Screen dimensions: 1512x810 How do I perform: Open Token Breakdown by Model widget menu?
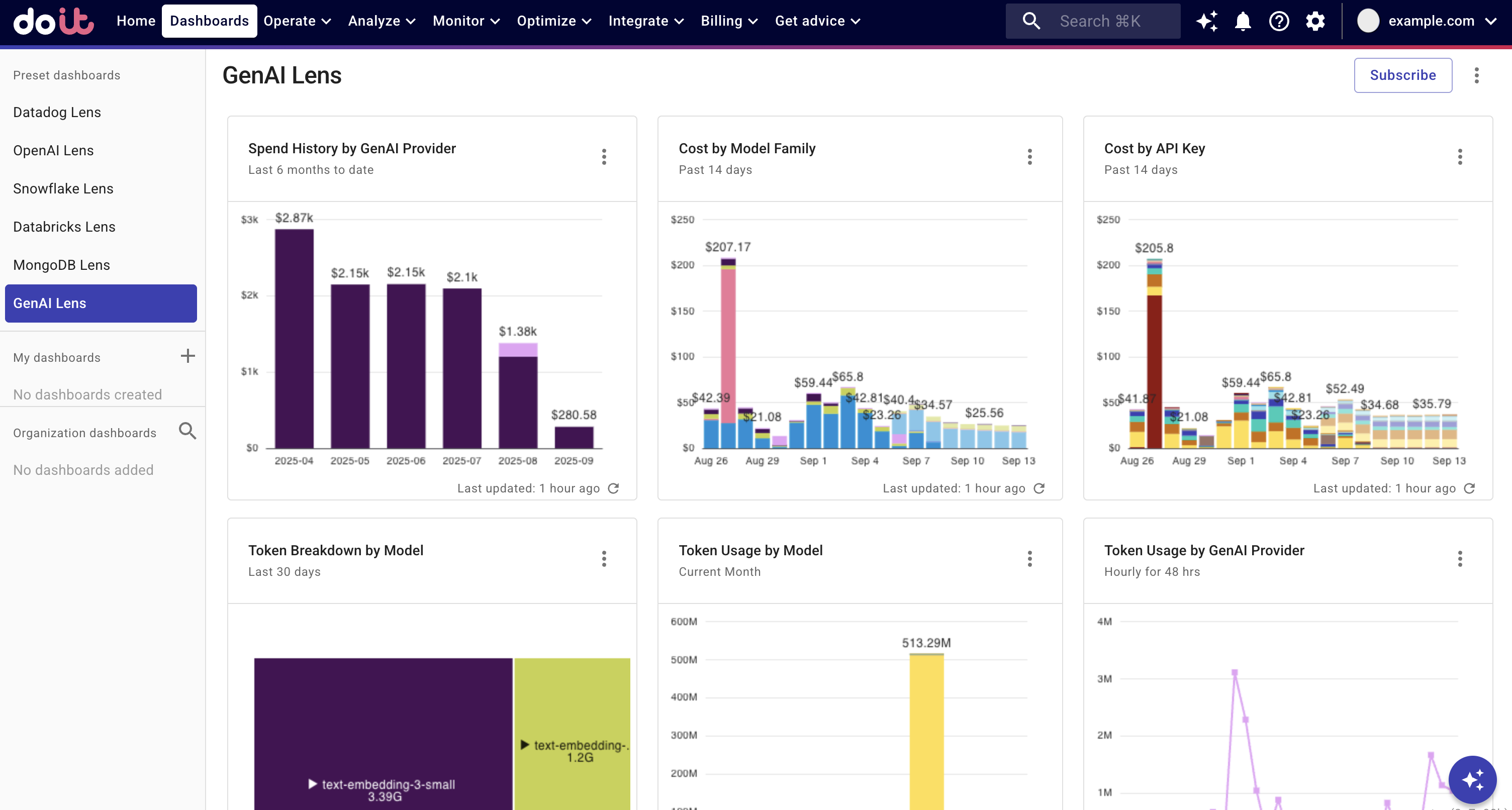604,559
